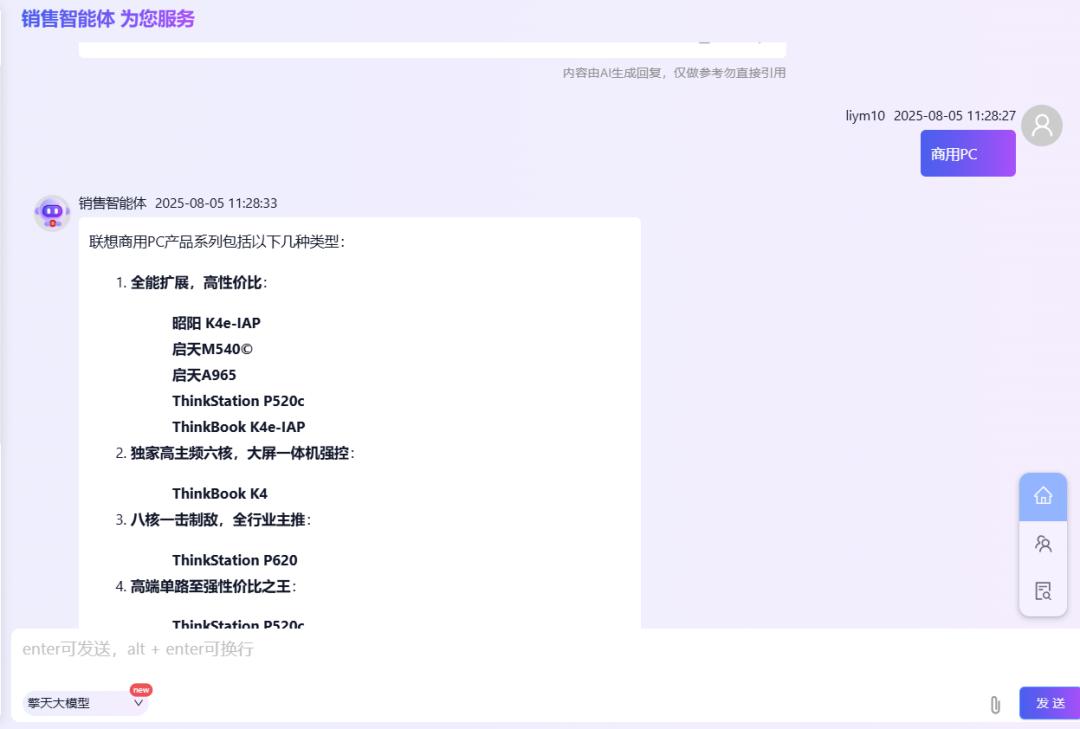
Task: Open the document search icon in sidebar
Action: click(x=1043, y=591)
